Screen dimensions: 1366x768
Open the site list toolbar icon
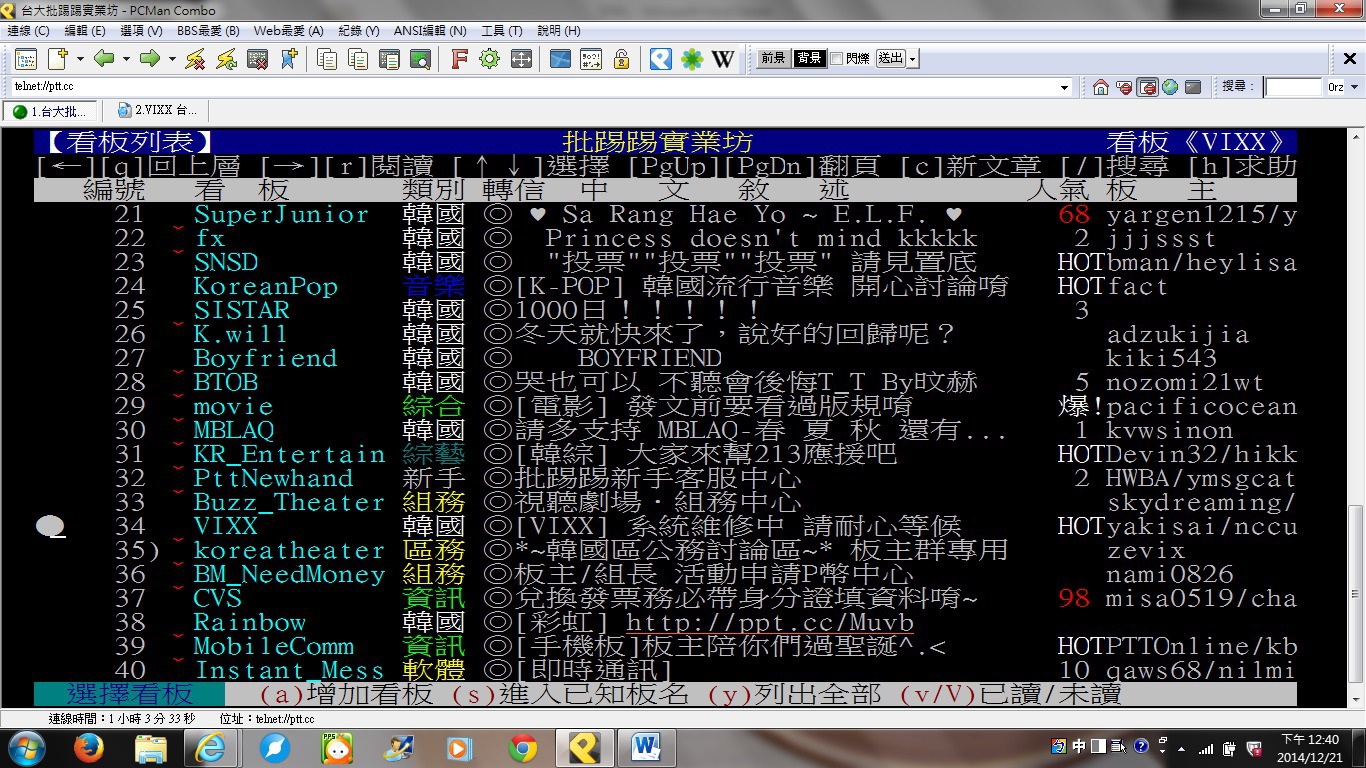26,59
